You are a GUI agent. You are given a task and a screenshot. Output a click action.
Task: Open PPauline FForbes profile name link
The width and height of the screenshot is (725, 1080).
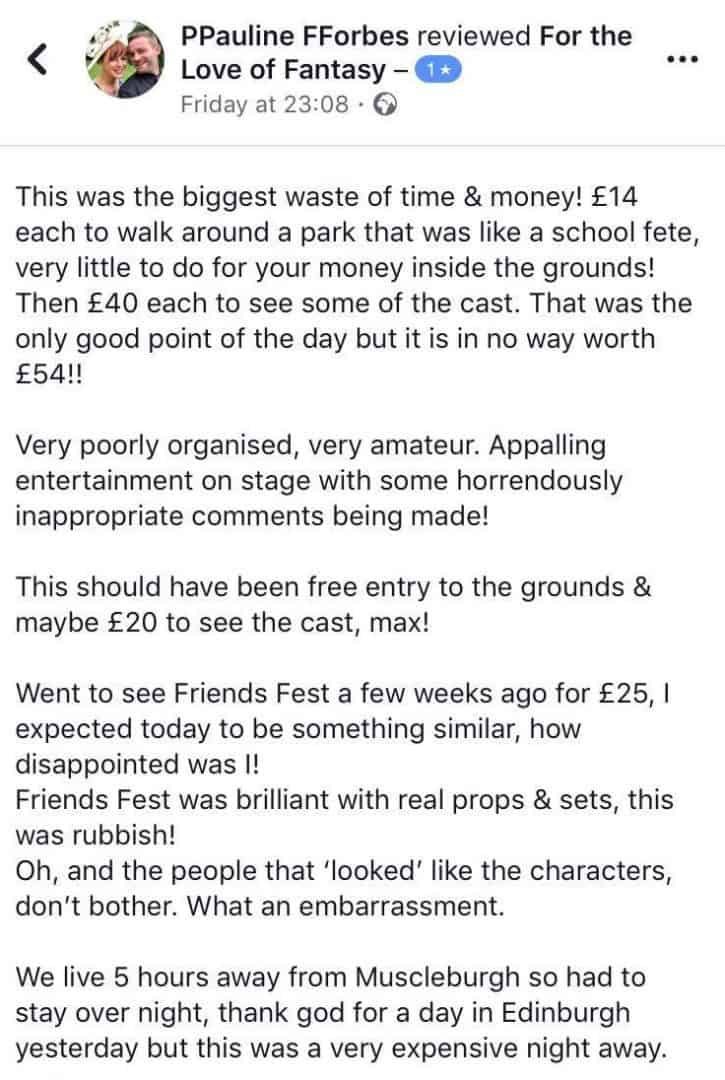point(294,37)
